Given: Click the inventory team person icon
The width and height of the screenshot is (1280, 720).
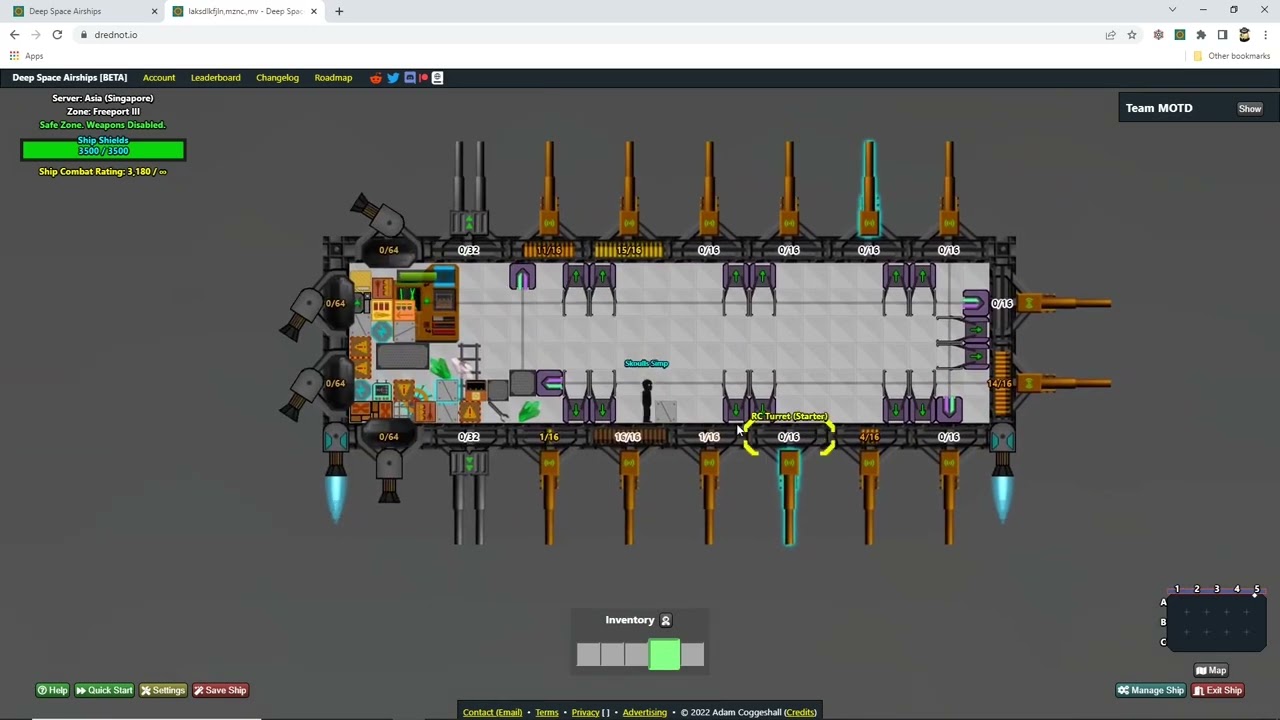Looking at the screenshot, I should 666,620.
